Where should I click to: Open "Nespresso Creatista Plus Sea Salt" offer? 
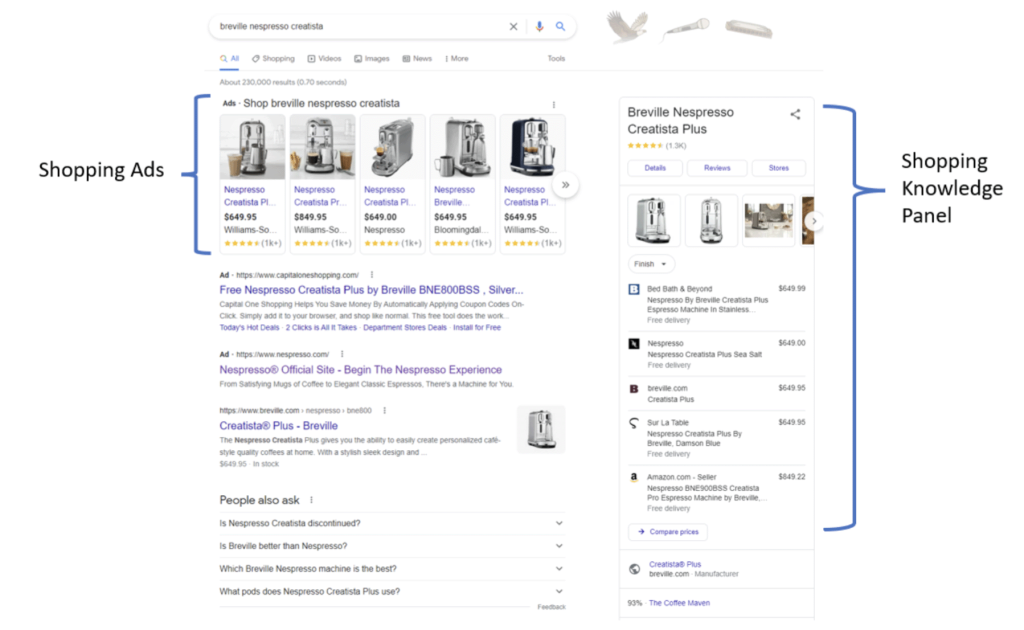coord(716,354)
